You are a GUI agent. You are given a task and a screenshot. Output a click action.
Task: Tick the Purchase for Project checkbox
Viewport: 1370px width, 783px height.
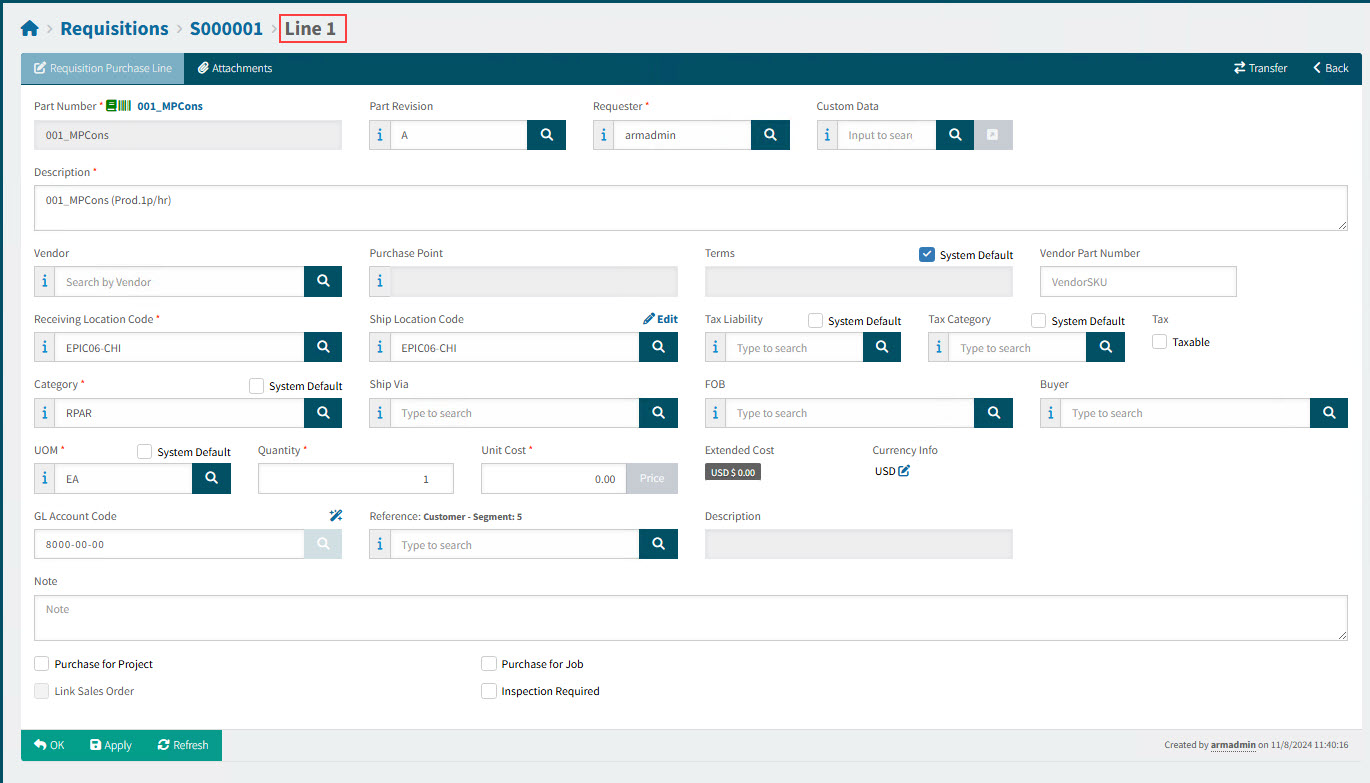(x=42, y=664)
